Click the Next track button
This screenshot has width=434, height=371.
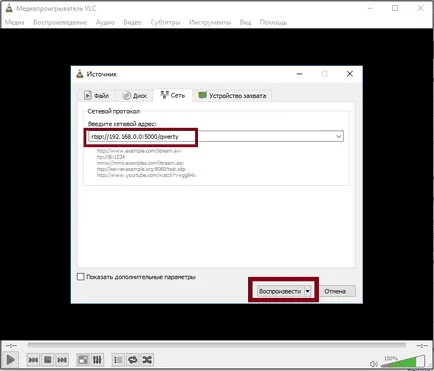tap(62, 360)
